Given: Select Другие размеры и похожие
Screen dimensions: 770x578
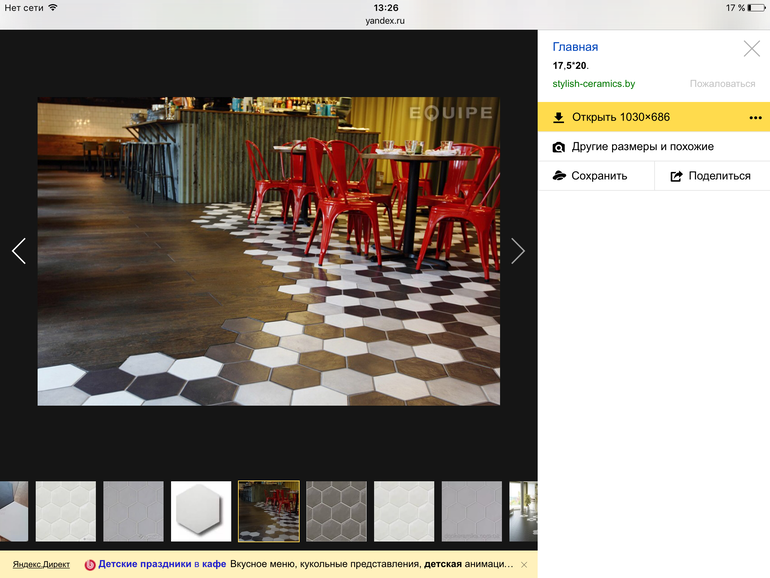Looking at the screenshot, I should click(642, 147).
